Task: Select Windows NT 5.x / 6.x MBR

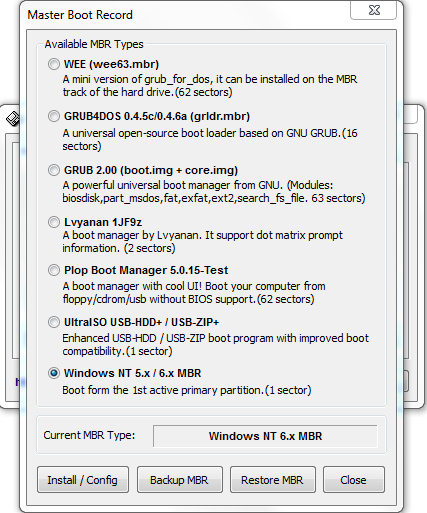Action: tap(54, 373)
